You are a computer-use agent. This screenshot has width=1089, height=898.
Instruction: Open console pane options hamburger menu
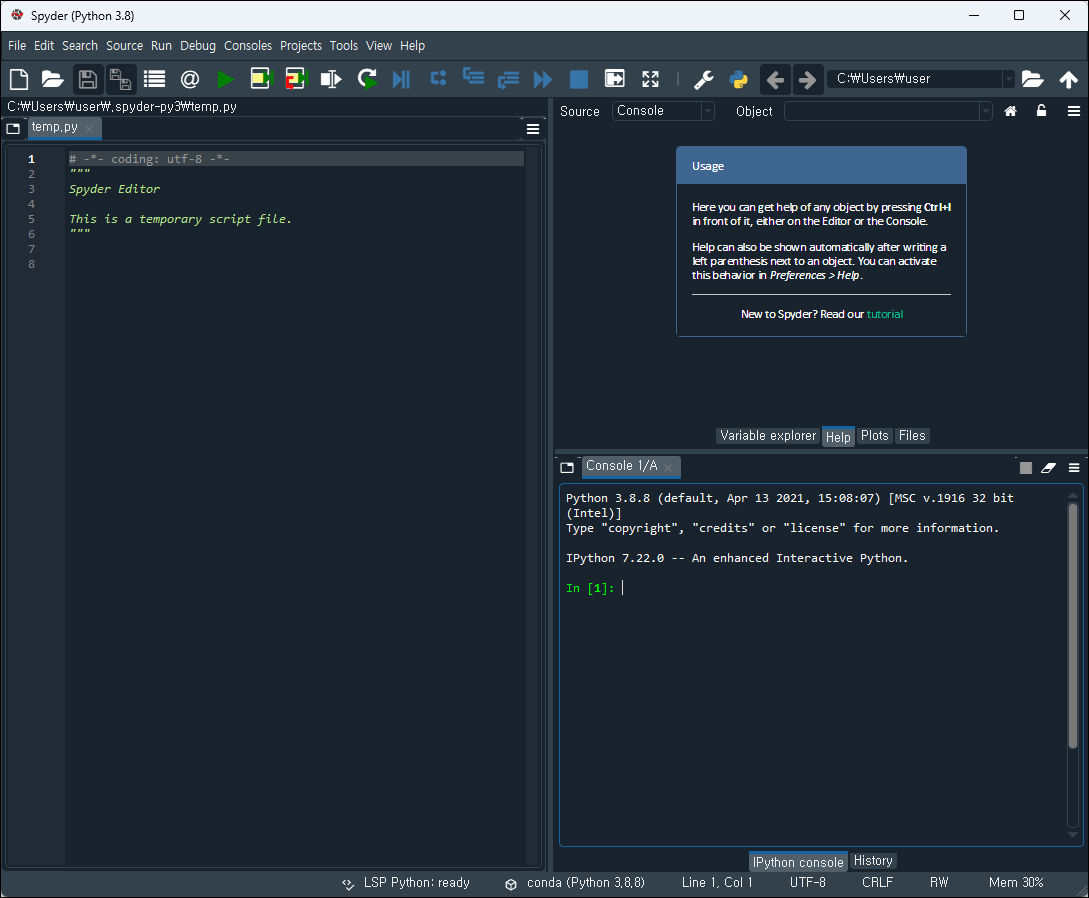(1074, 468)
